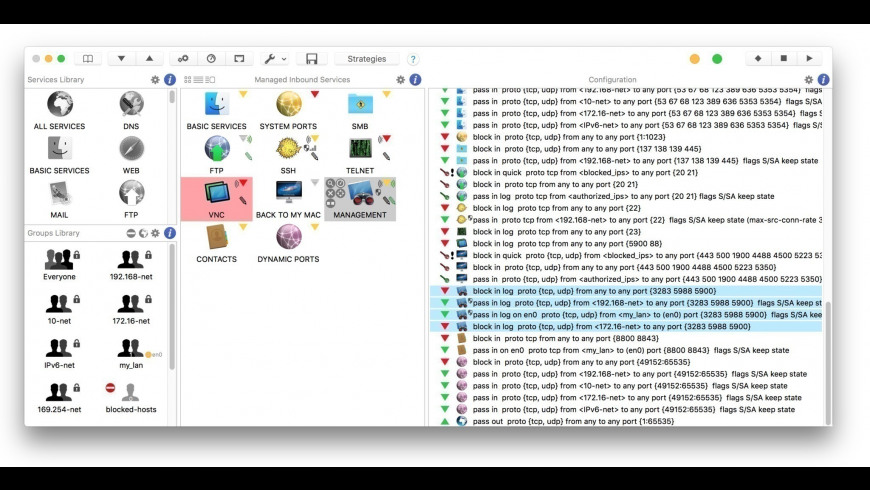The height and width of the screenshot is (490, 870).
Task: Switch to the third view mode icon
Action: pyautogui.click(x=210, y=80)
